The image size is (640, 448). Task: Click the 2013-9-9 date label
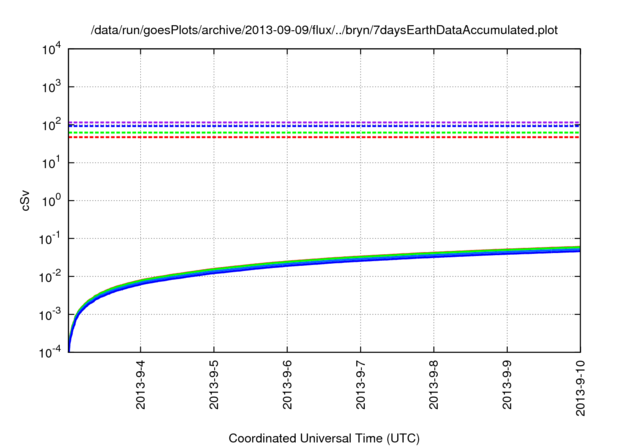coord(507,385)
